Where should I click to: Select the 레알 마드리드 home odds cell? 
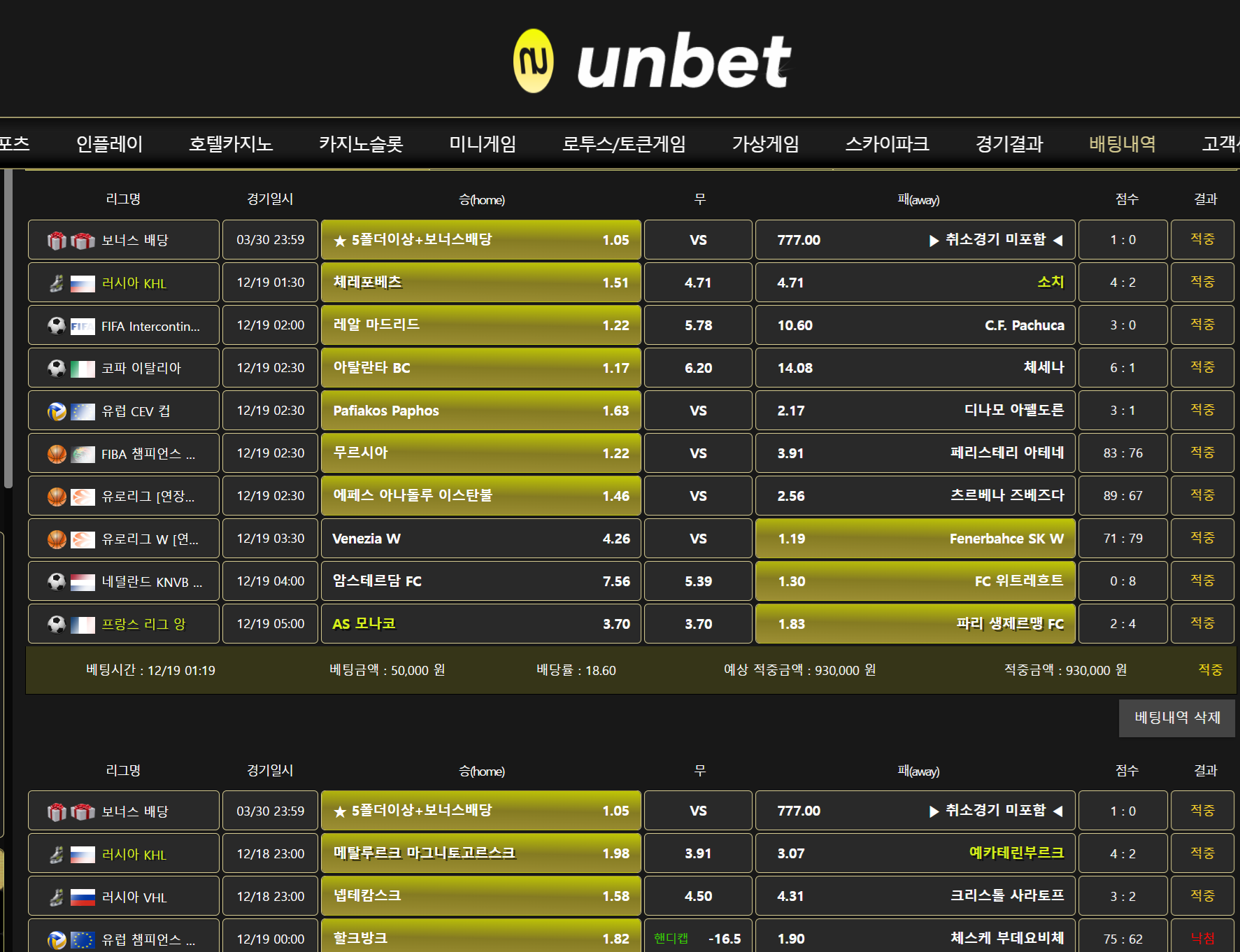(x=480, y=325)
